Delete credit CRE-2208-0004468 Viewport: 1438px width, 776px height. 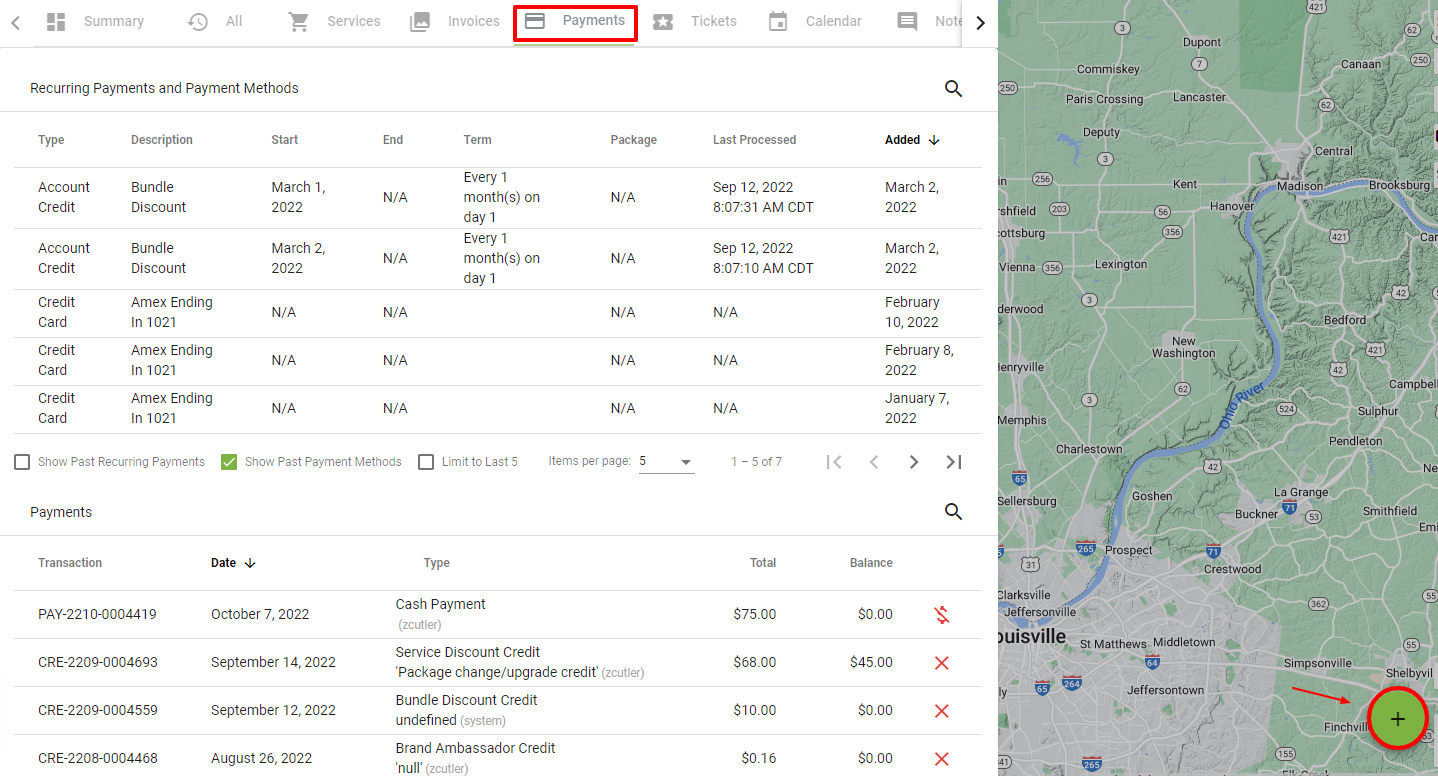pyautogui.click(x=941, y=759)
